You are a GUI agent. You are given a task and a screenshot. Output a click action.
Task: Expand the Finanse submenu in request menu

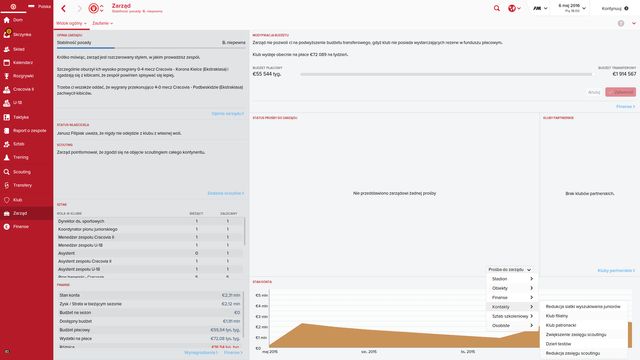512,298
